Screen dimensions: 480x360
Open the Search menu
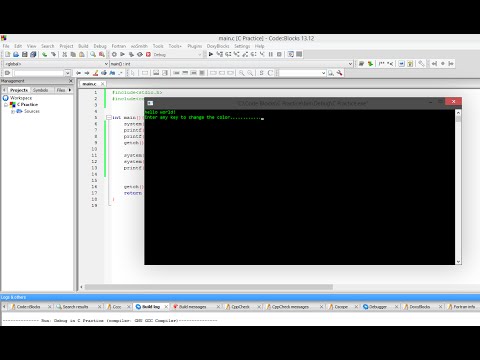point(48,46)
